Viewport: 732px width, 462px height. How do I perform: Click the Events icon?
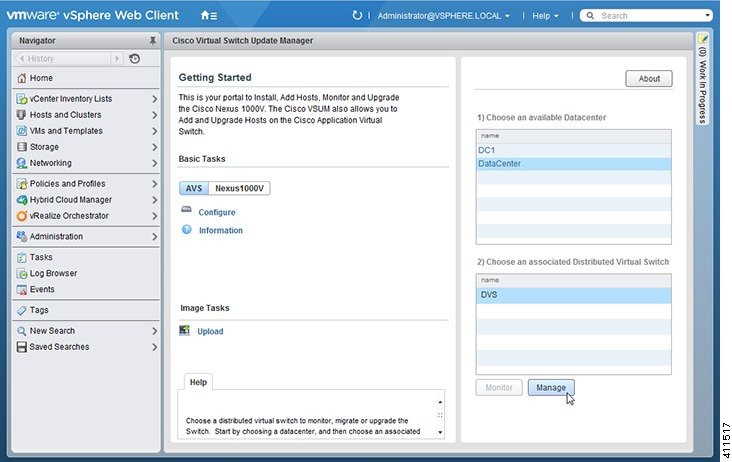click(x=21, y=289)
